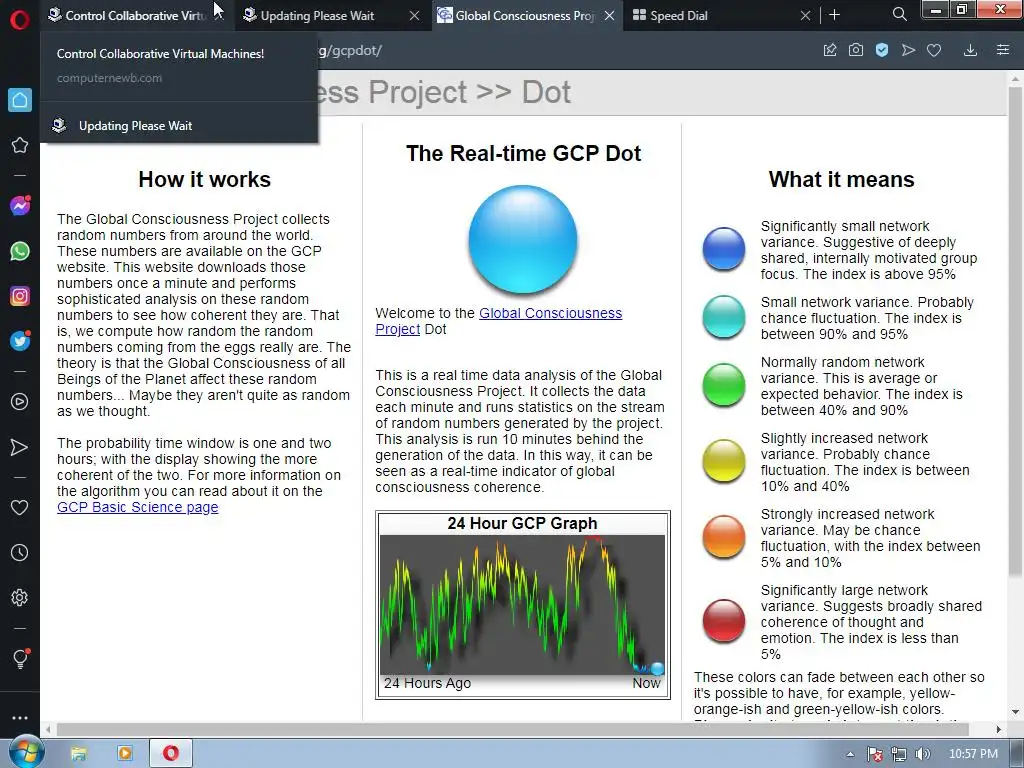Open Windows Explorer from taskbar

point(78,754)
